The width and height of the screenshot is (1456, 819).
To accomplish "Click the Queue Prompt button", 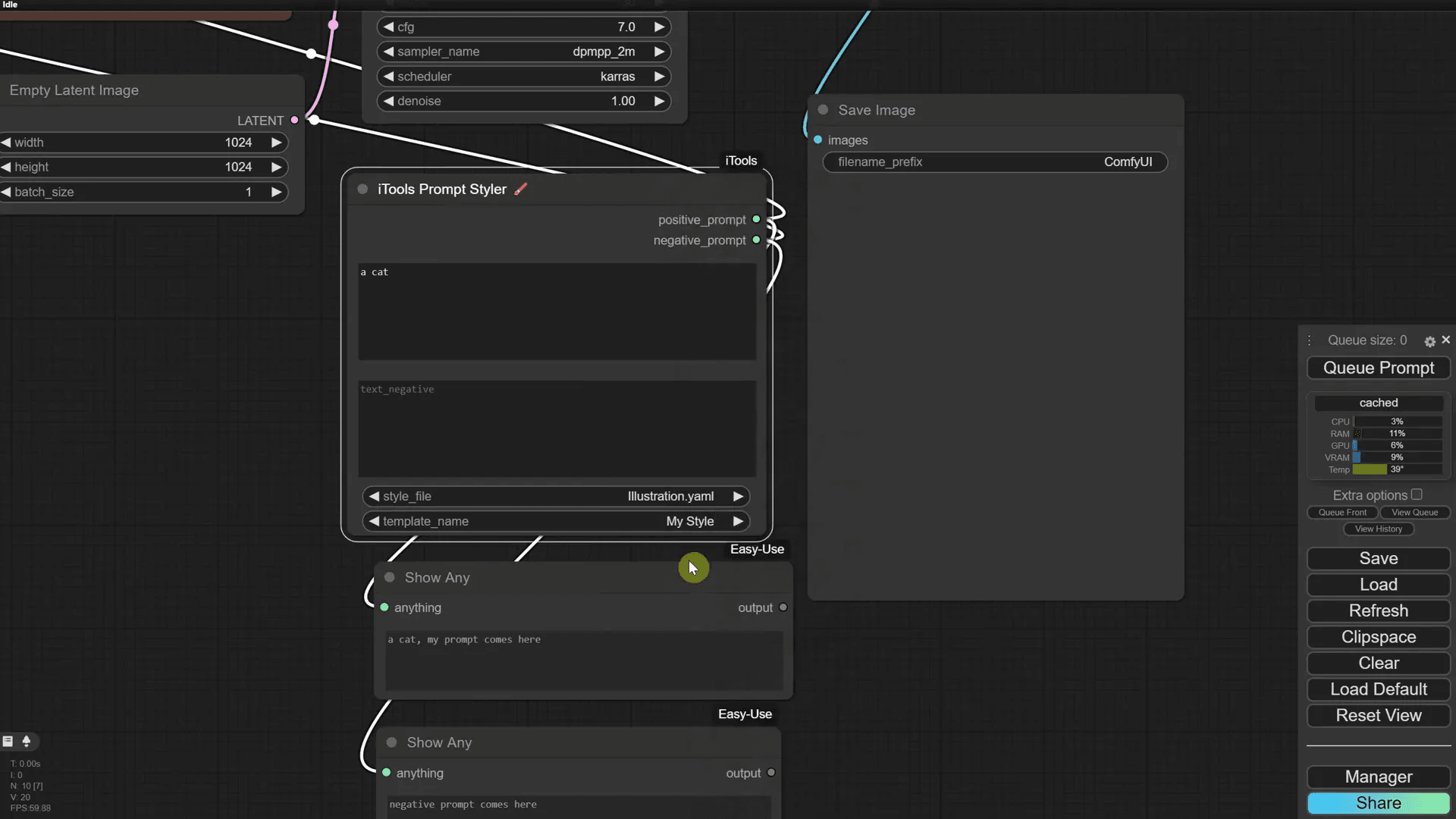I will (1379, 368).
